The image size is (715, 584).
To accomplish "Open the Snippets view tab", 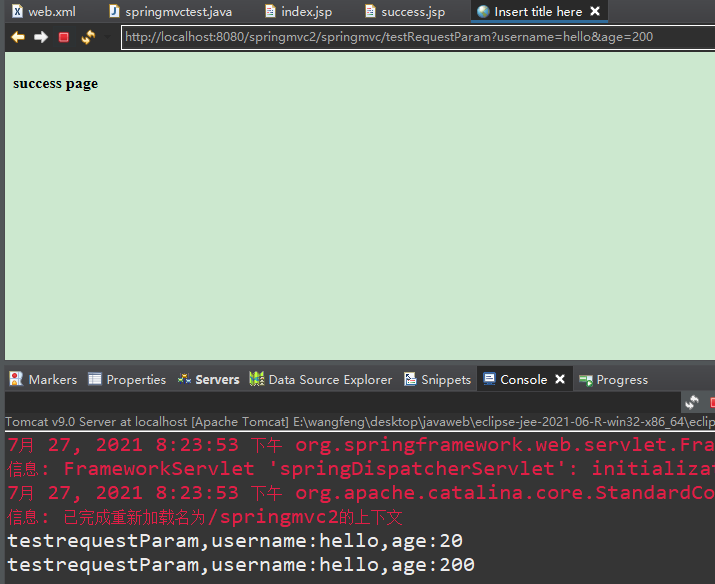I will coord(437,379).
